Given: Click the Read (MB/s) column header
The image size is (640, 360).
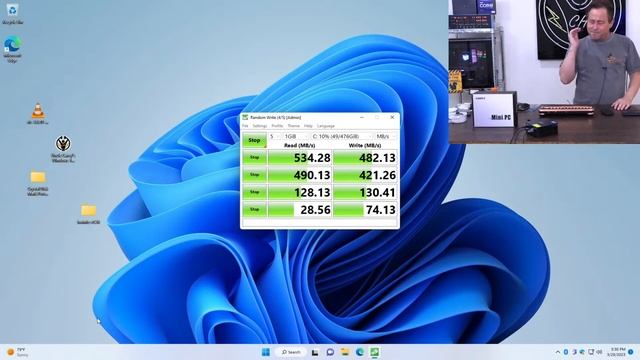Looking at the screenshot, I should coord(300,145).
